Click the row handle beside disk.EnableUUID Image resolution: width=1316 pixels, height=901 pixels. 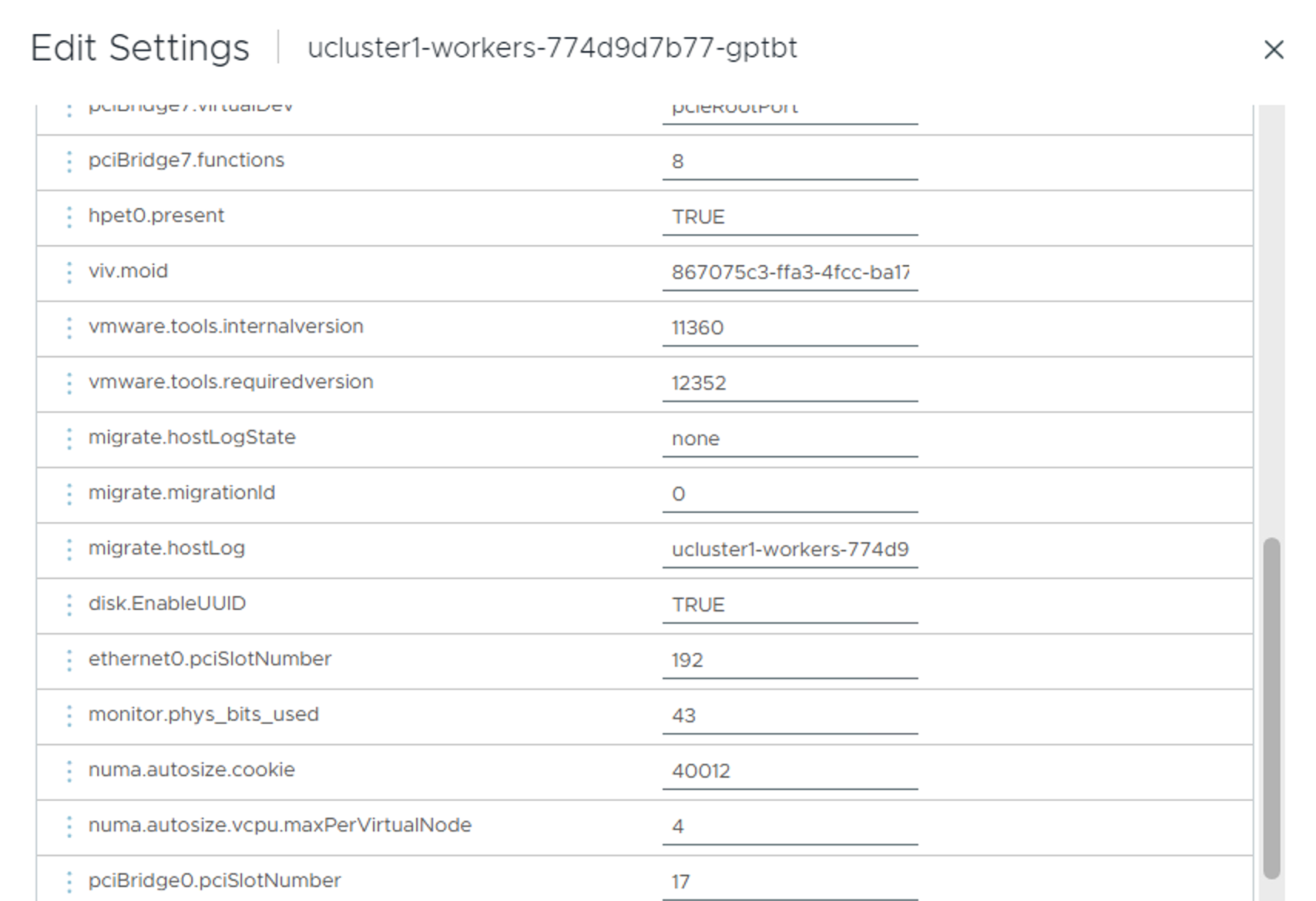click(x=69, y=605)
